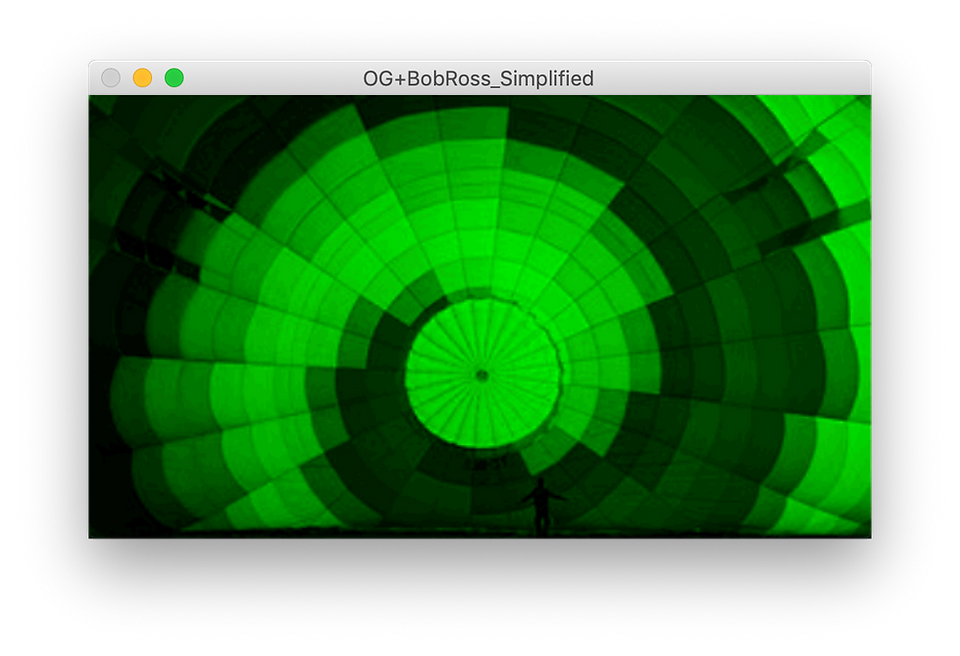Screen dimensions: 960x656
Task: Click the green balloon sketch canvas
Action: (x=480, y=317)
